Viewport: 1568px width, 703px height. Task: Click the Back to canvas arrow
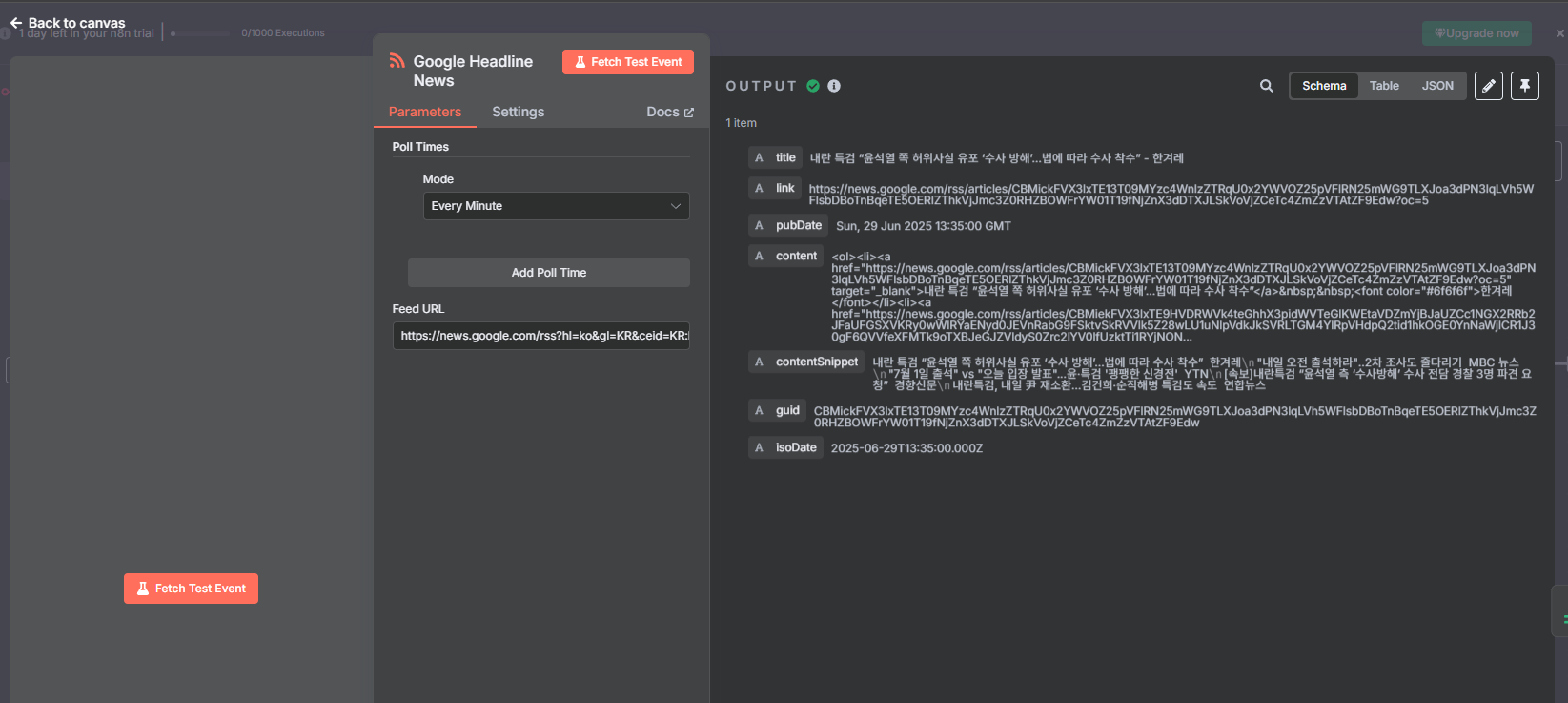[16, 23]
